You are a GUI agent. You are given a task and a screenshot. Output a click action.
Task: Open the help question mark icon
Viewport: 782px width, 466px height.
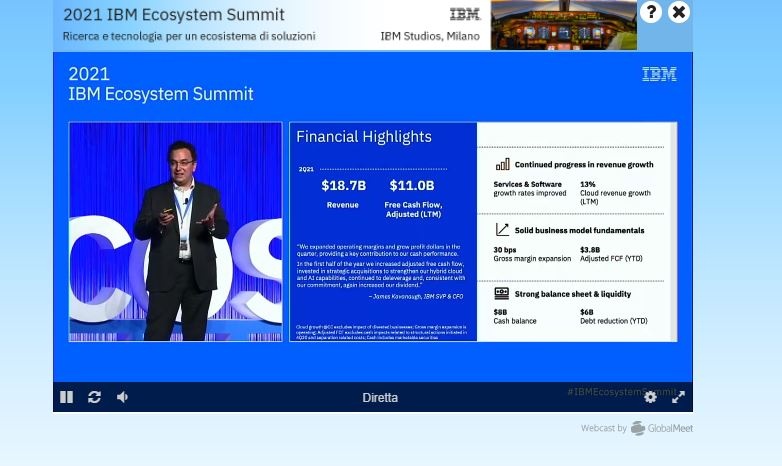(651, 12)
